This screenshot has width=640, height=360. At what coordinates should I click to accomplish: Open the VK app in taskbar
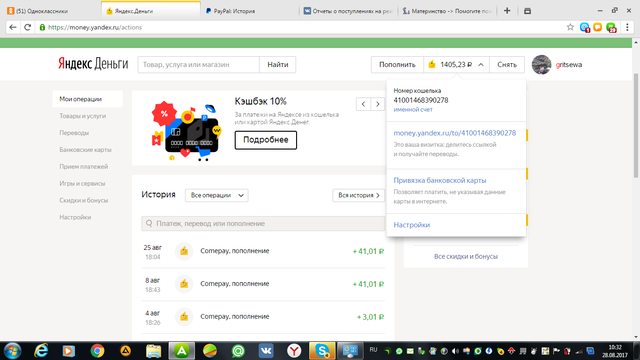click(x=266, y=351)
